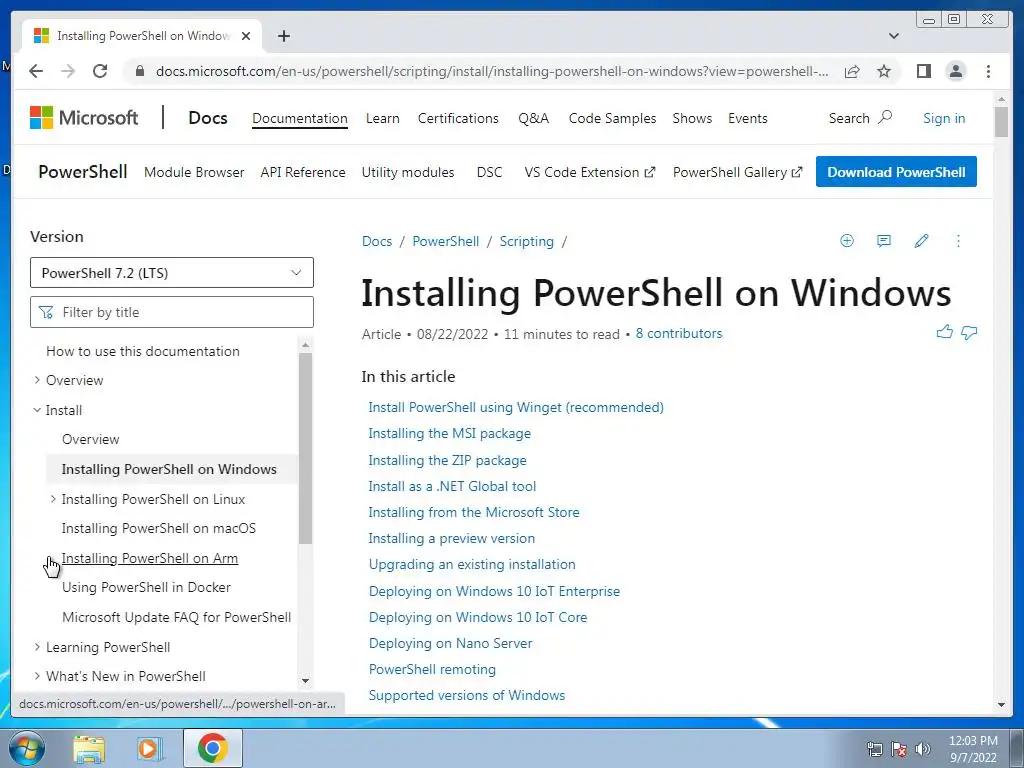The height and width of the screenshot is (768, 1024).
Task: Expand Installing PowerShell on Linux node
Action: point(53,499)
